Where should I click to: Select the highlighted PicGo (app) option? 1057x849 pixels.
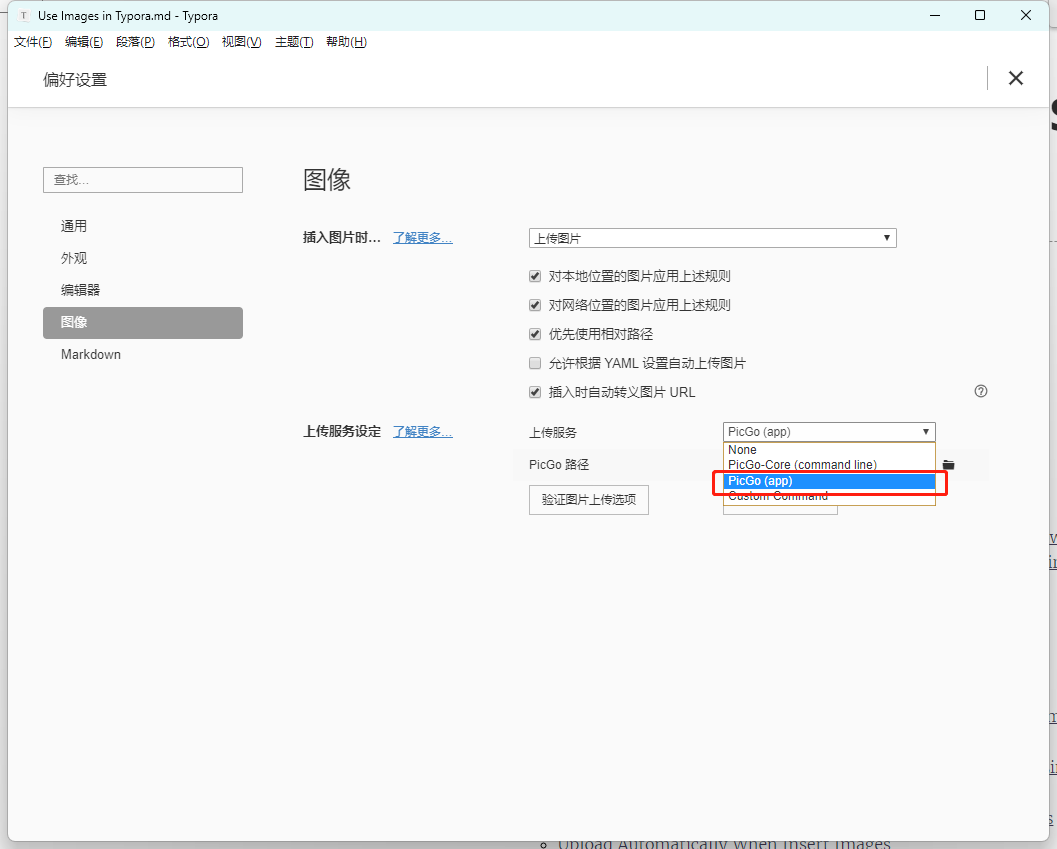[x=829, y=481]
